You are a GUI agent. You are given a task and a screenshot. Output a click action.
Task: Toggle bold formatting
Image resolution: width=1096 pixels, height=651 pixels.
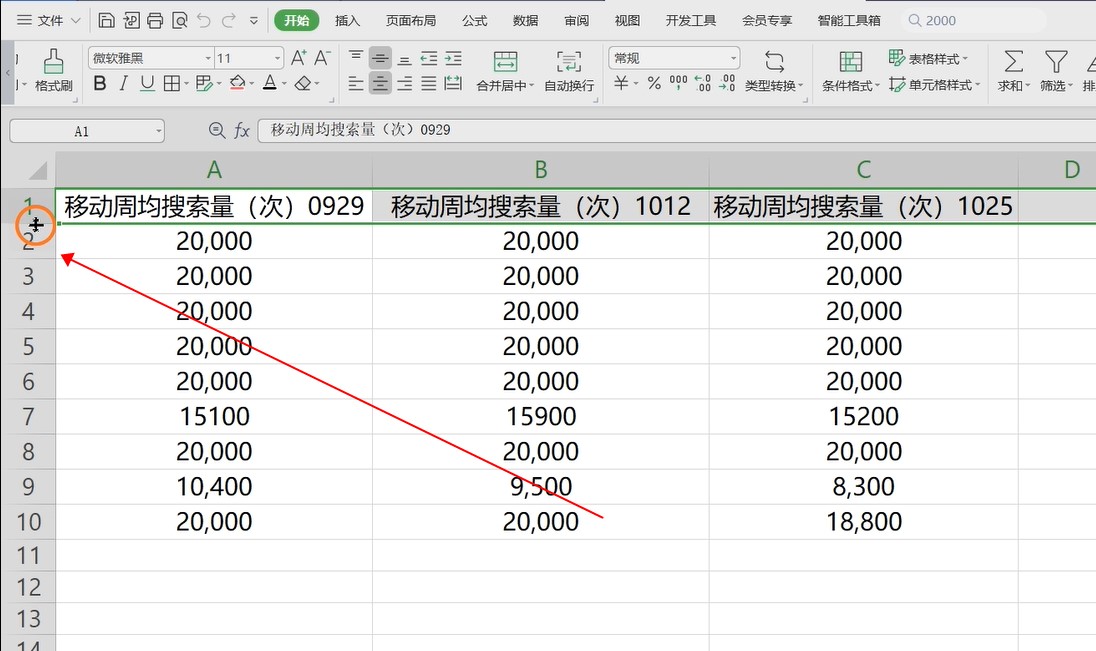[x=100, y=84]
